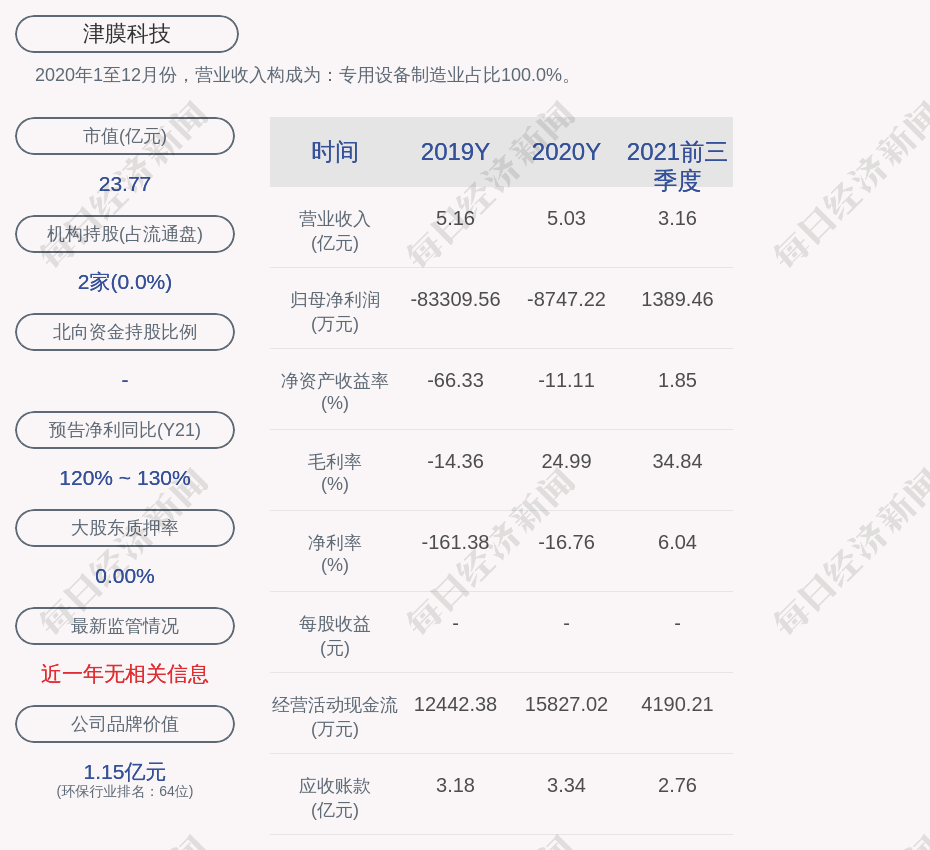The image size is (930, 850).
Task: Select net profit value 1389.46
Action: [x=677, y=300]
